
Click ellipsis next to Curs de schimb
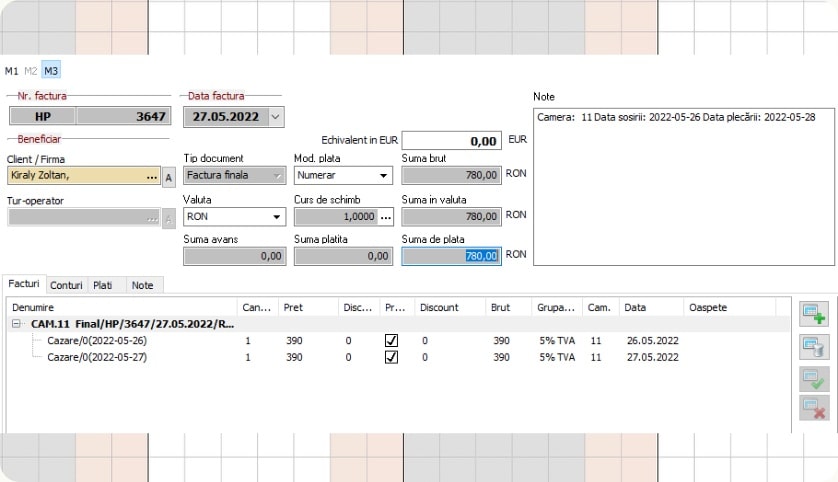point(386,216)
